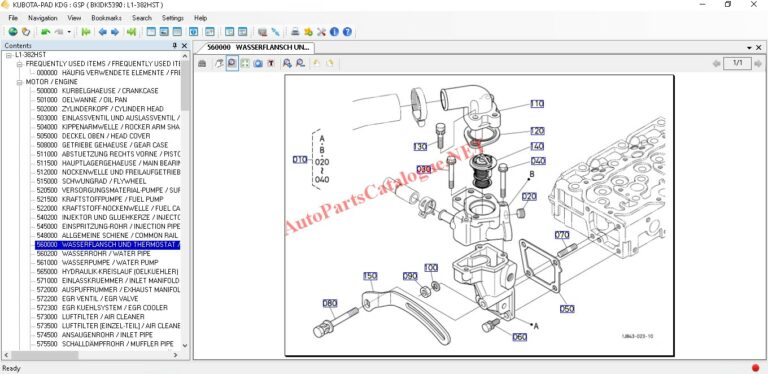Toggle the pin on Contents panel
Screen dimensions: 768x374
(x=174, y=46)
